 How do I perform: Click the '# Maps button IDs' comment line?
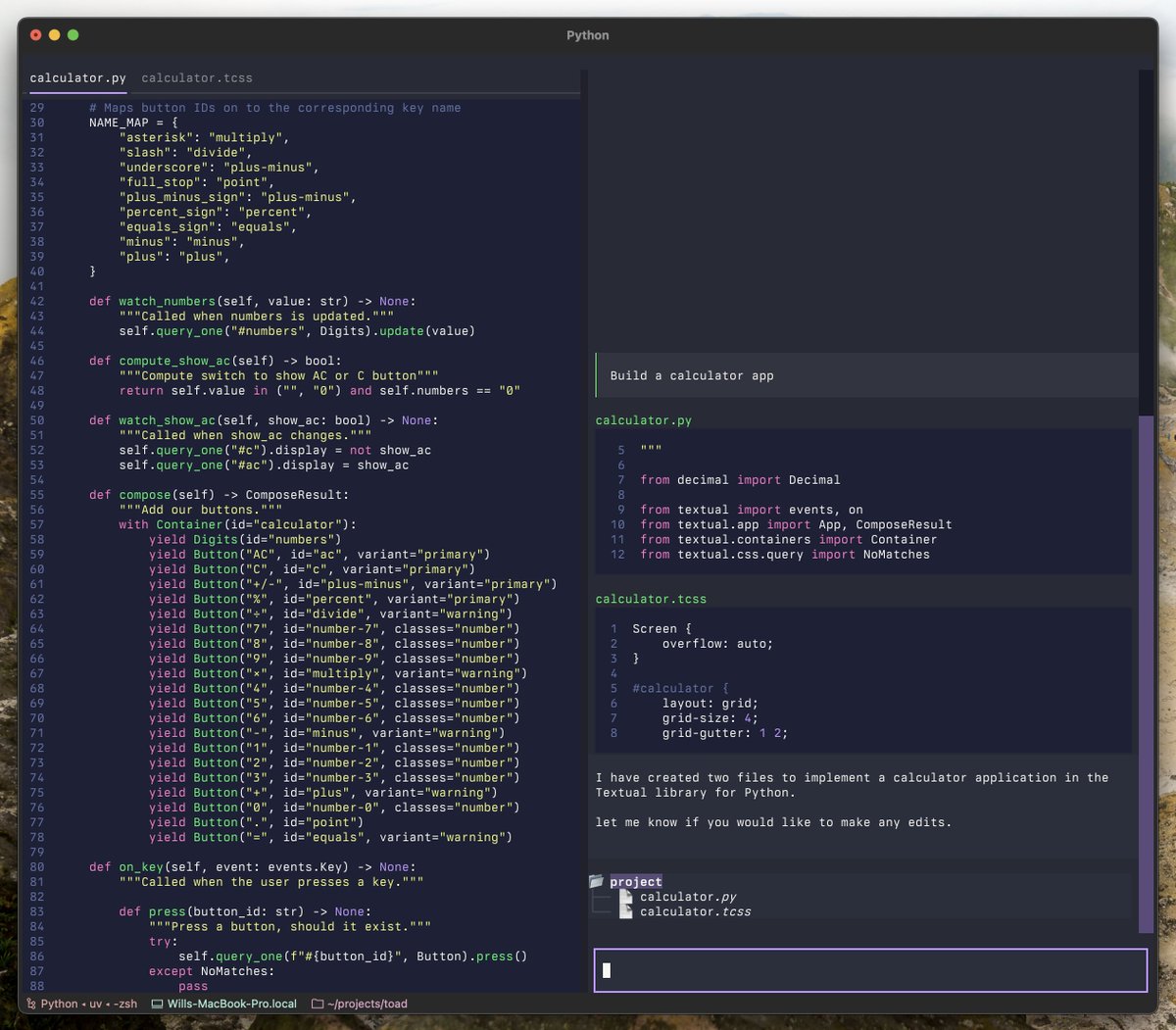(x=274, y=108)
